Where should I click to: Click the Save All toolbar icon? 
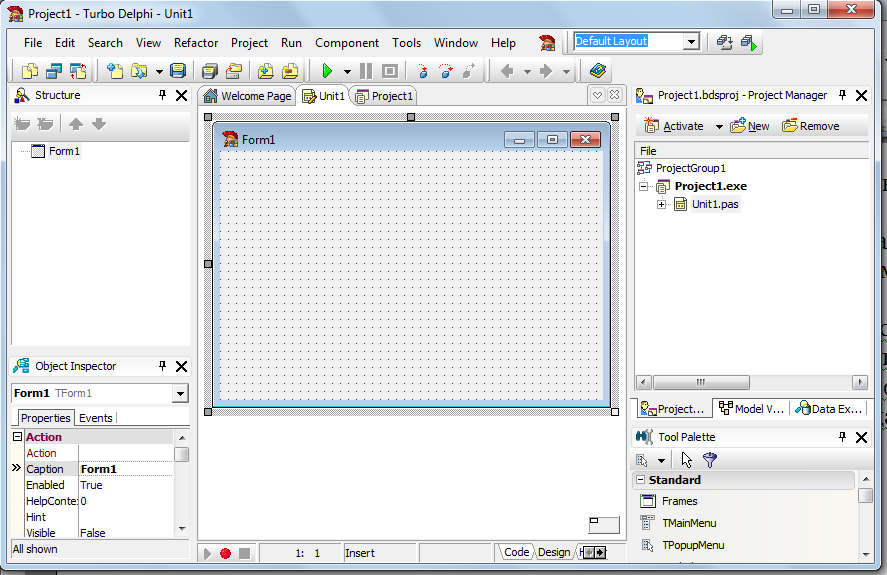[x=210, y=71]
